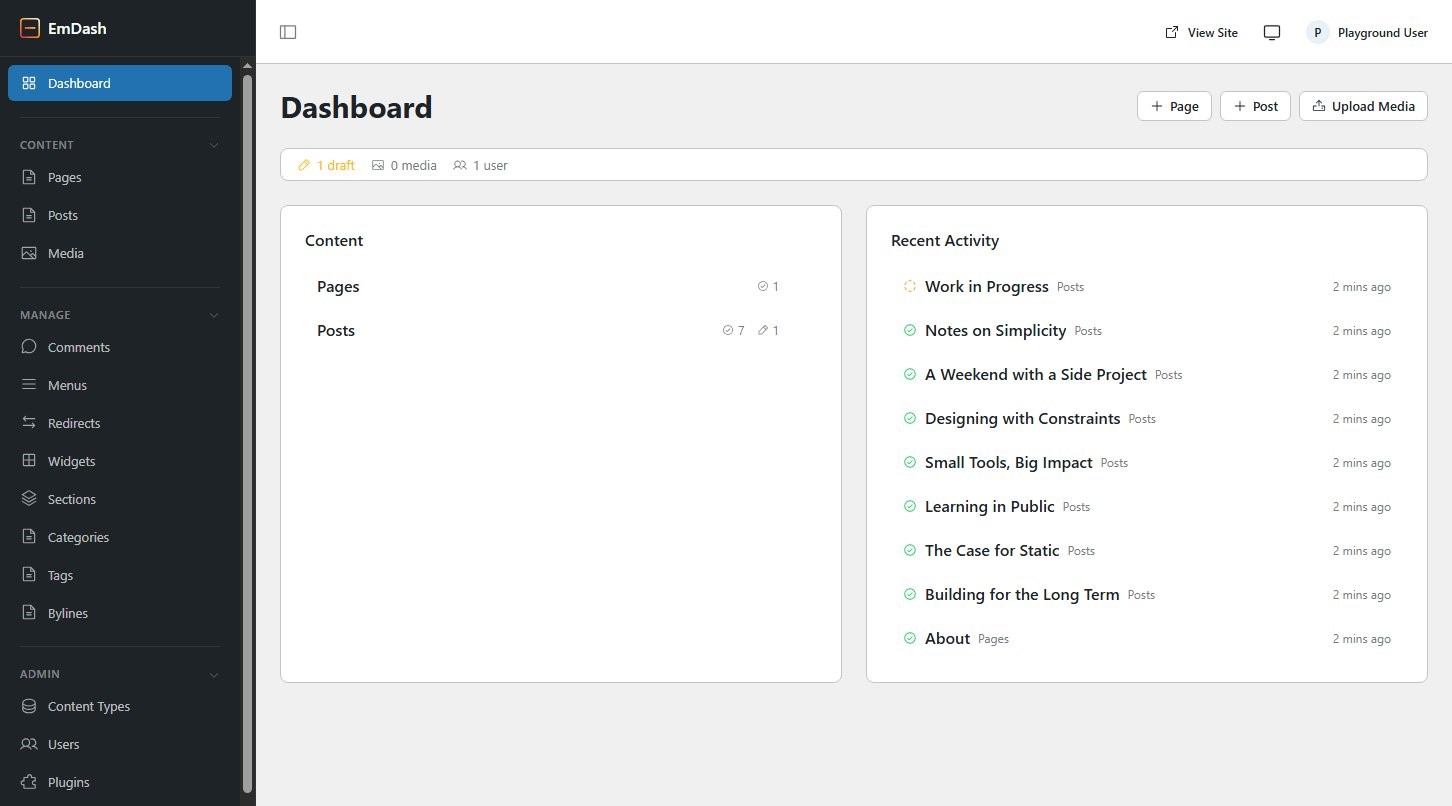Open Posts from the sidebar menu
1452x806 pixels.
pyautogui.click(x=62, y=215)
